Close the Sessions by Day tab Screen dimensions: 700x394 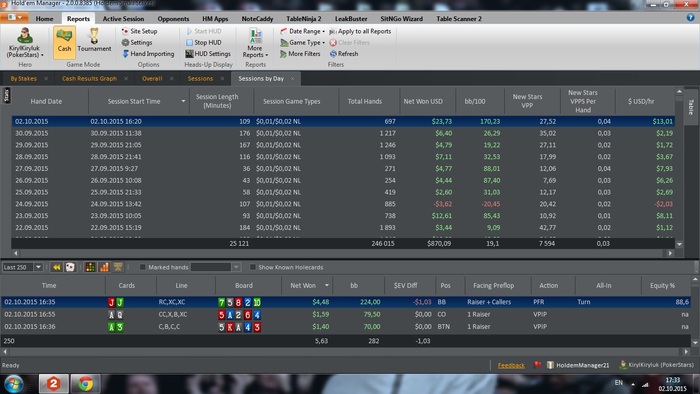[x=292, y=79]
